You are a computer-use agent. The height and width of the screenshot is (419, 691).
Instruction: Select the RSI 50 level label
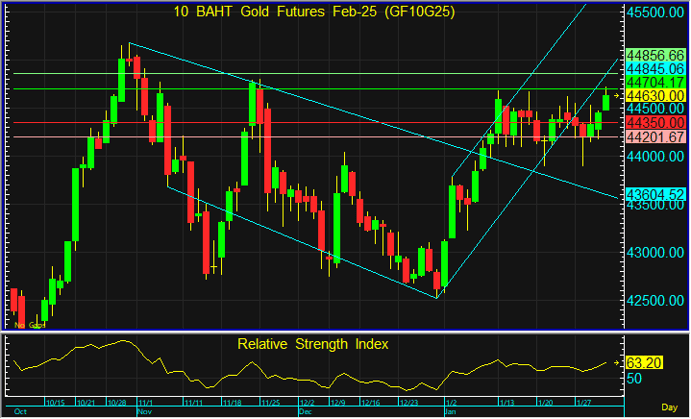click(x=633, y=379)
